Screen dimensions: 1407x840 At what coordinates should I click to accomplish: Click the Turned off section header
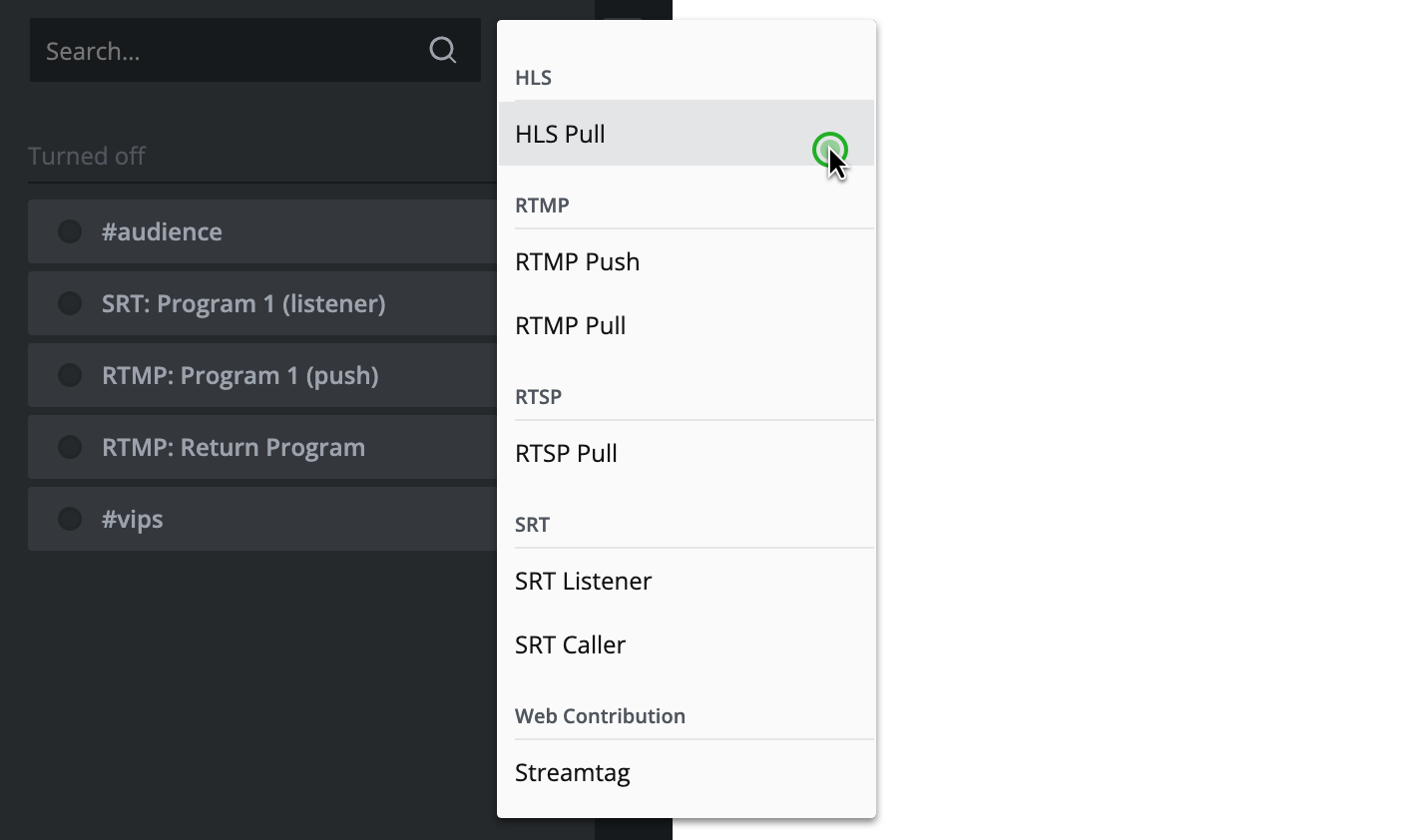(86, 156)
